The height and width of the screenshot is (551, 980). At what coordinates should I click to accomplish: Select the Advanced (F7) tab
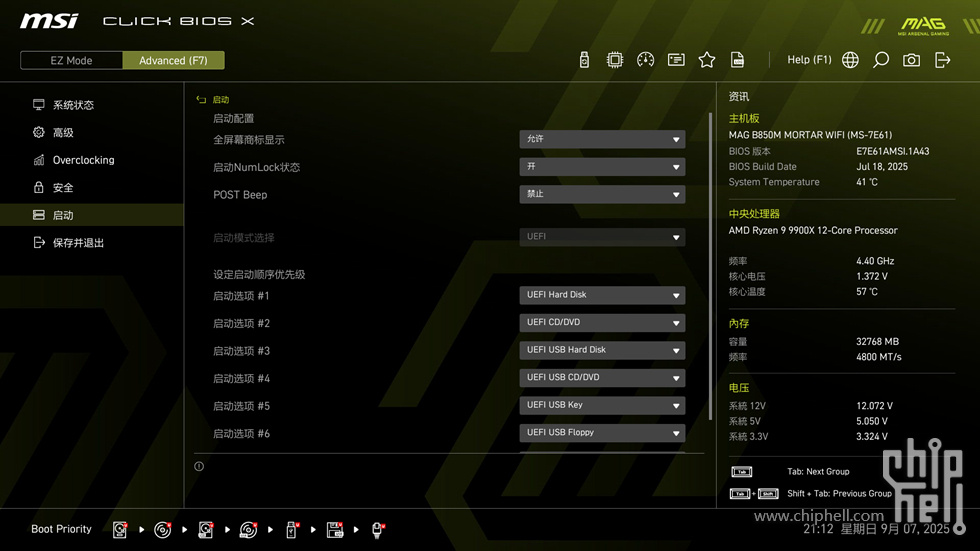(x=173, y=61)
